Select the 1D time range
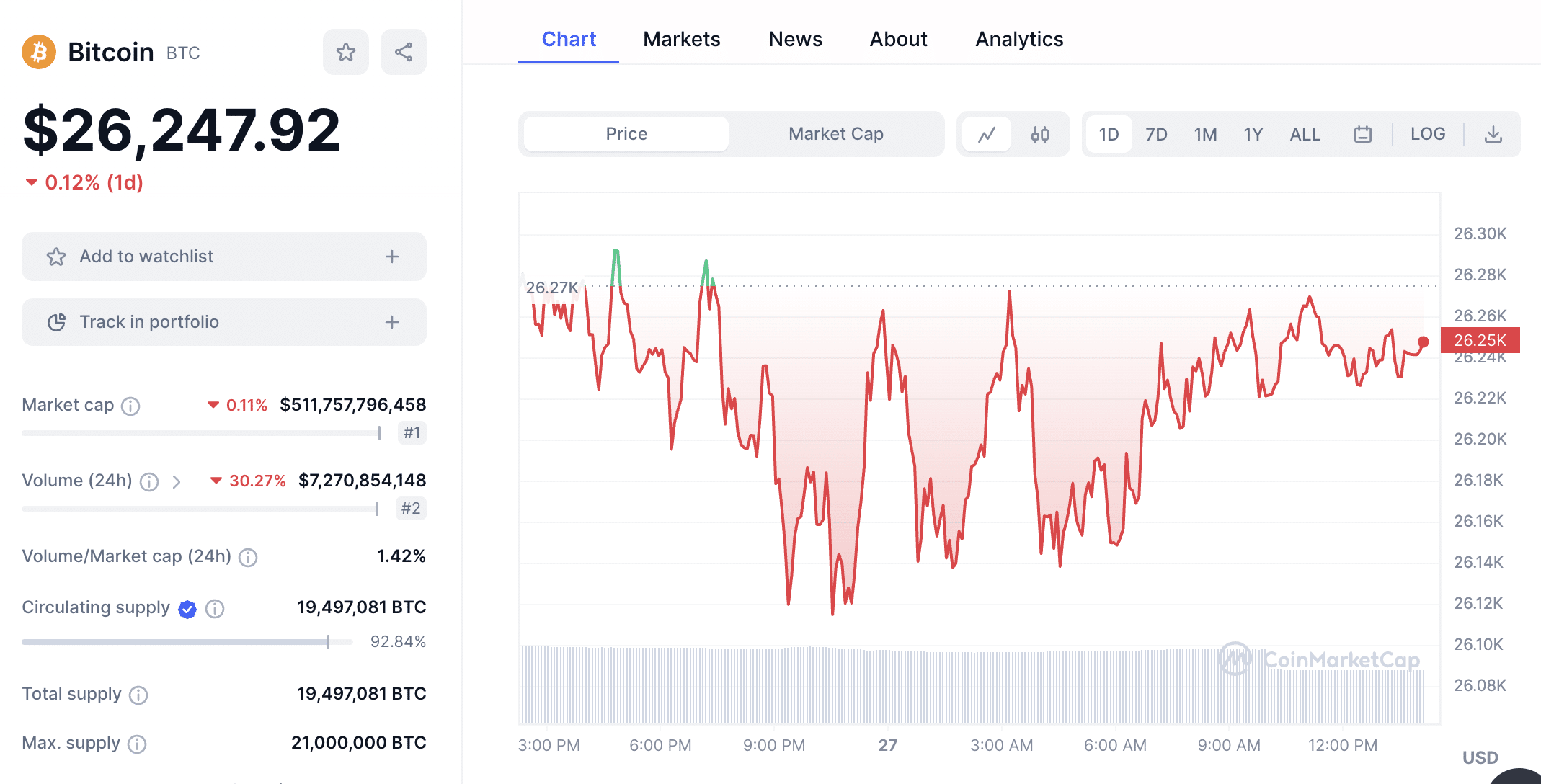 1109,133
